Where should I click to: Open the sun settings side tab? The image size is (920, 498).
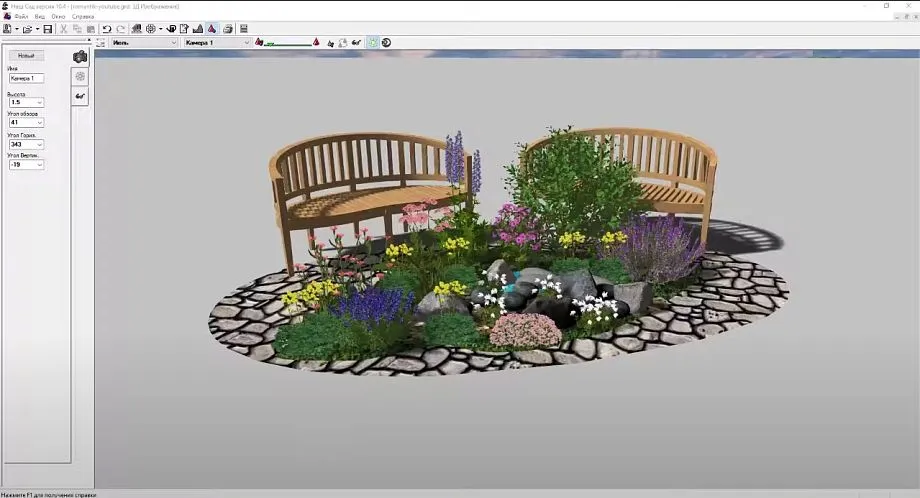(x=80, y=76)
